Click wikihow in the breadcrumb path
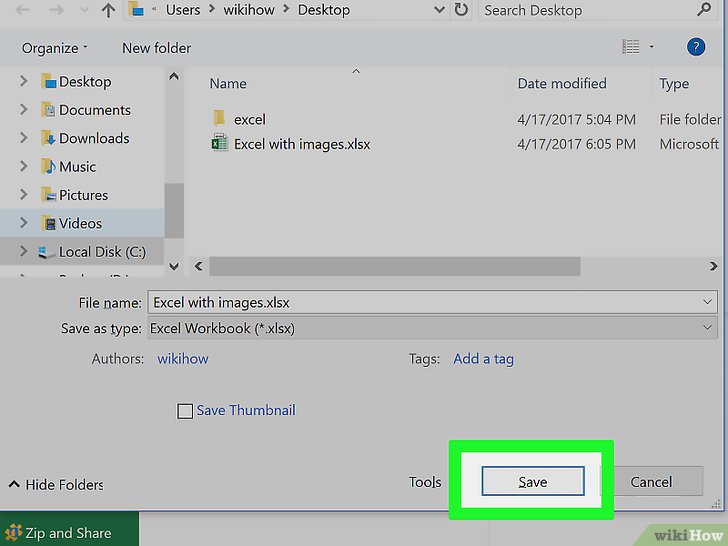The image size is (728, 546). [249, 10]
